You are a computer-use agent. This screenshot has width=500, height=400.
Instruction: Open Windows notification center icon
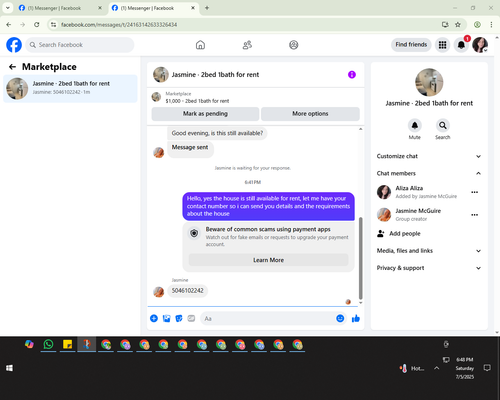(x=487, y=368)
